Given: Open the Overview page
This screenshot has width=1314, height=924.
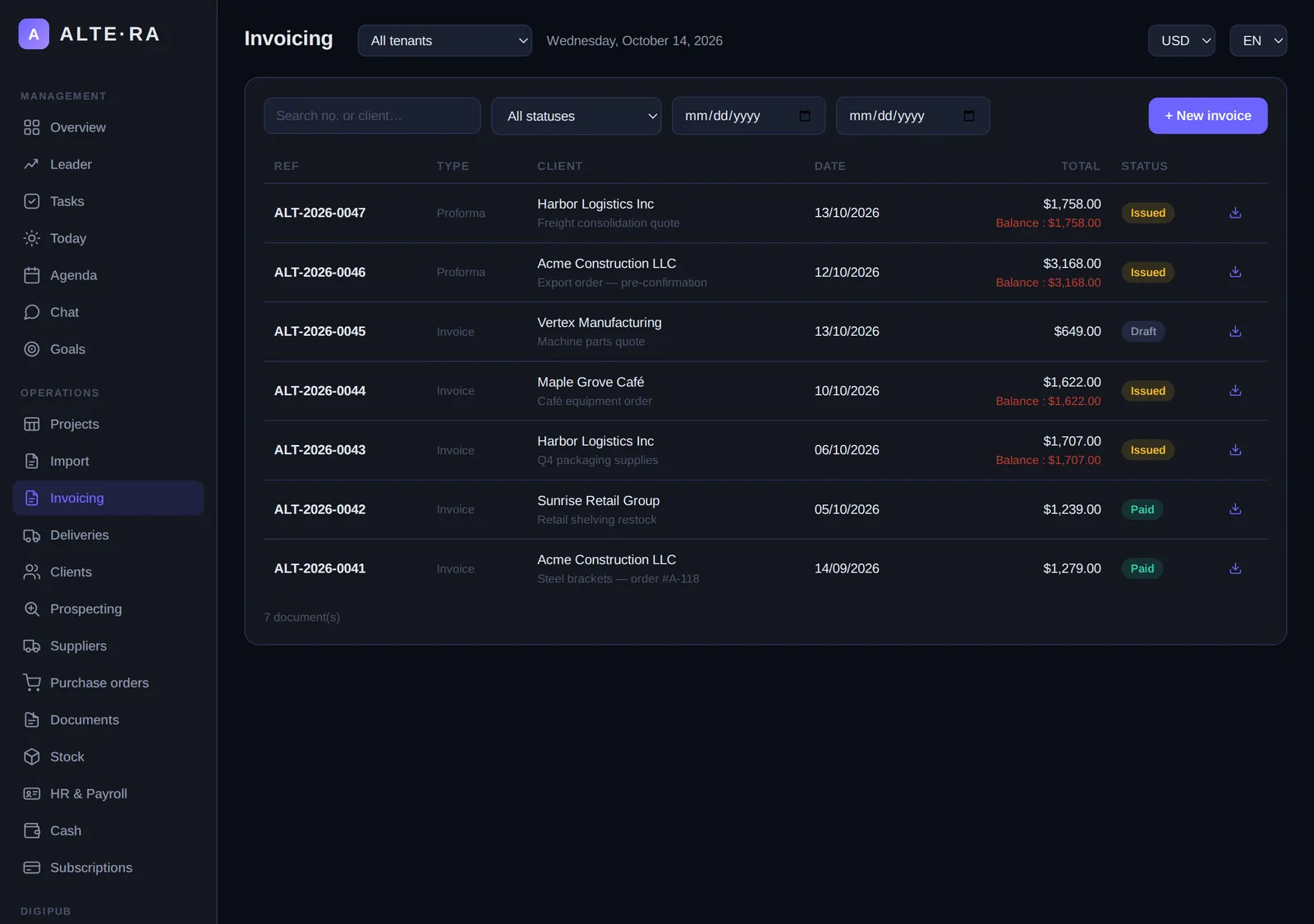Looking at the screenshot, I should coord(108,127).
